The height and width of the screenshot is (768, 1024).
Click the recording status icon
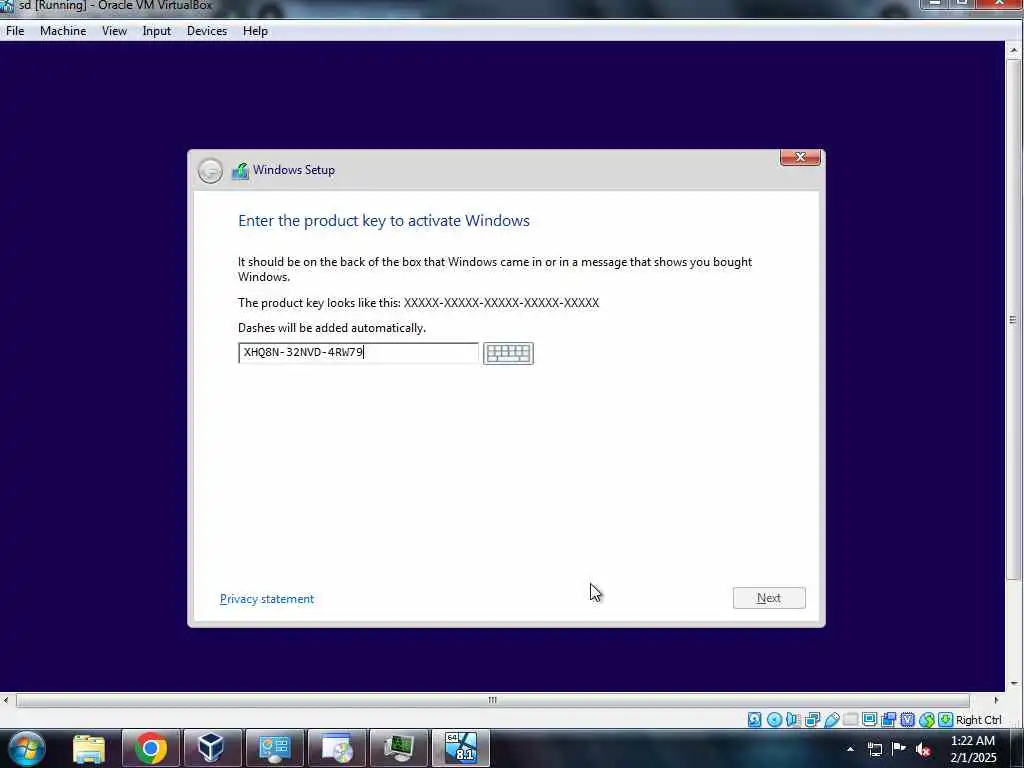[889, 720]
